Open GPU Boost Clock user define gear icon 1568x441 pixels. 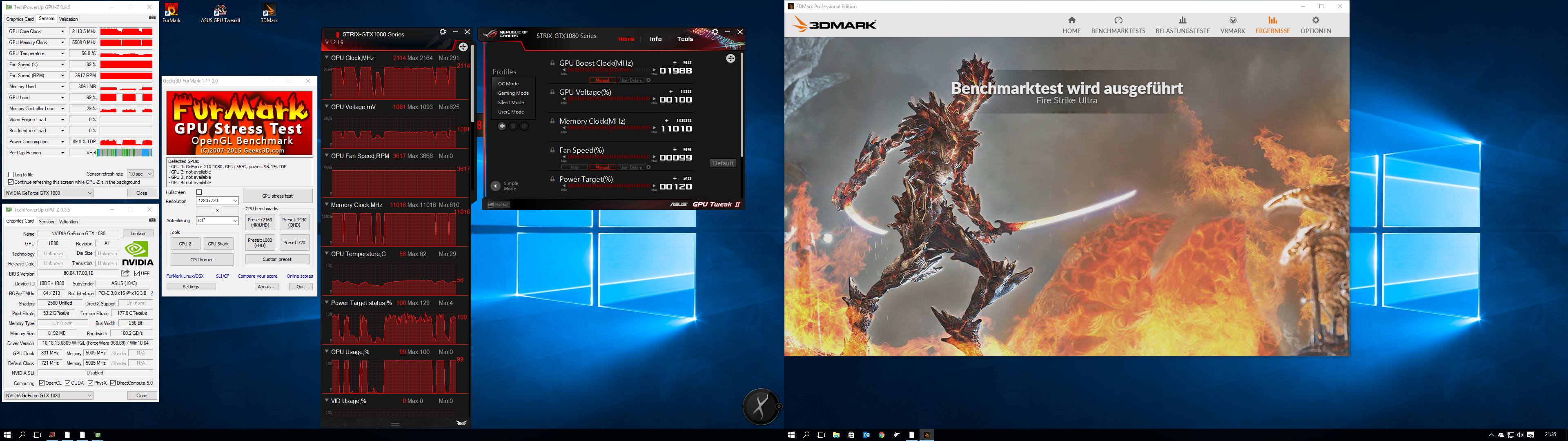[x=648, y=80]
